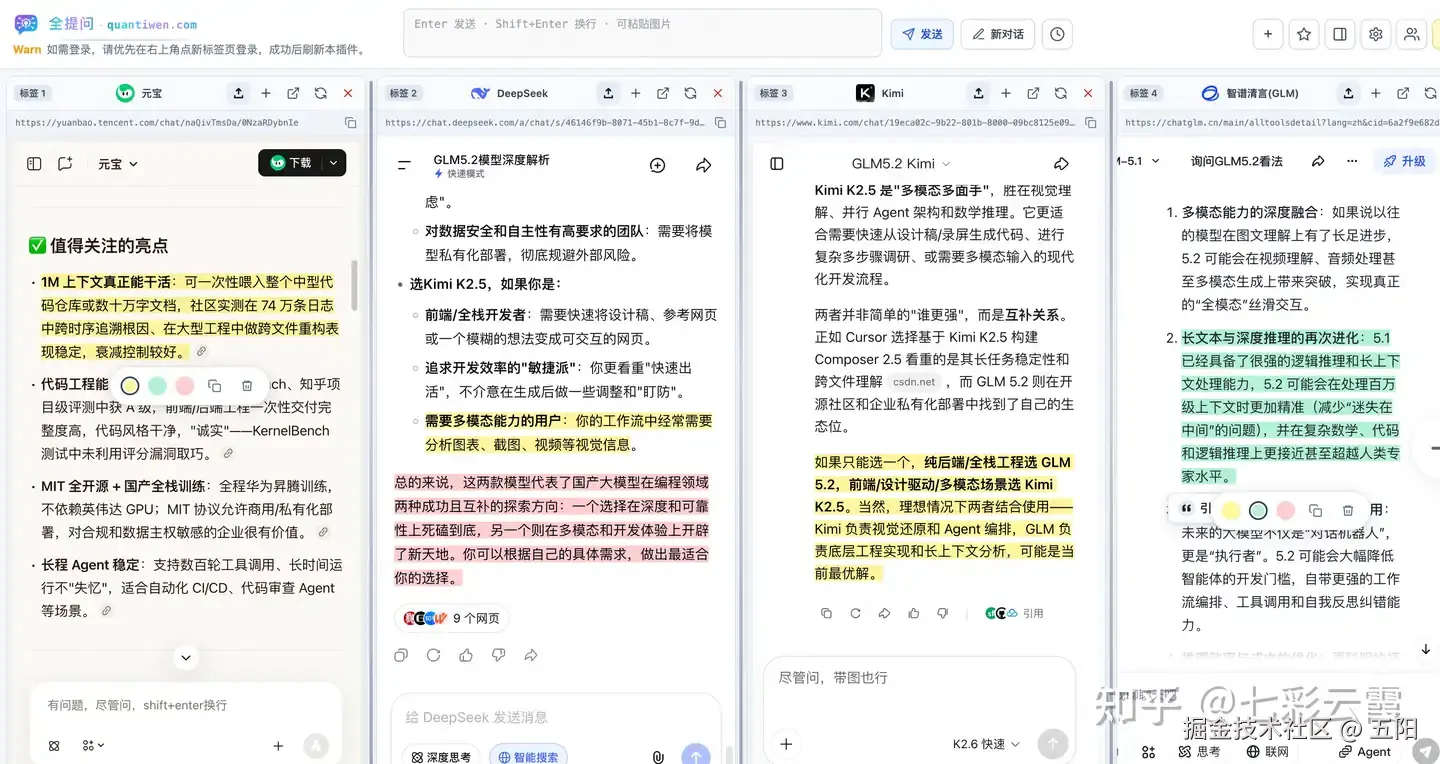Refresh the 元宝 panel
The width and height of the screenshot is (1440, 764).
coord(321,93)
